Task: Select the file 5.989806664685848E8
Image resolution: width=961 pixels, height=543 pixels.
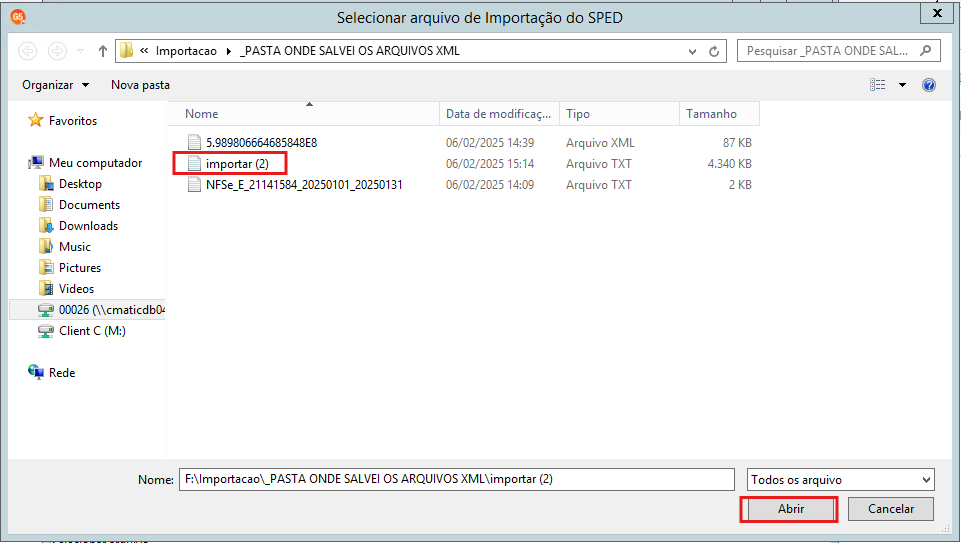Action: [261, 143]
